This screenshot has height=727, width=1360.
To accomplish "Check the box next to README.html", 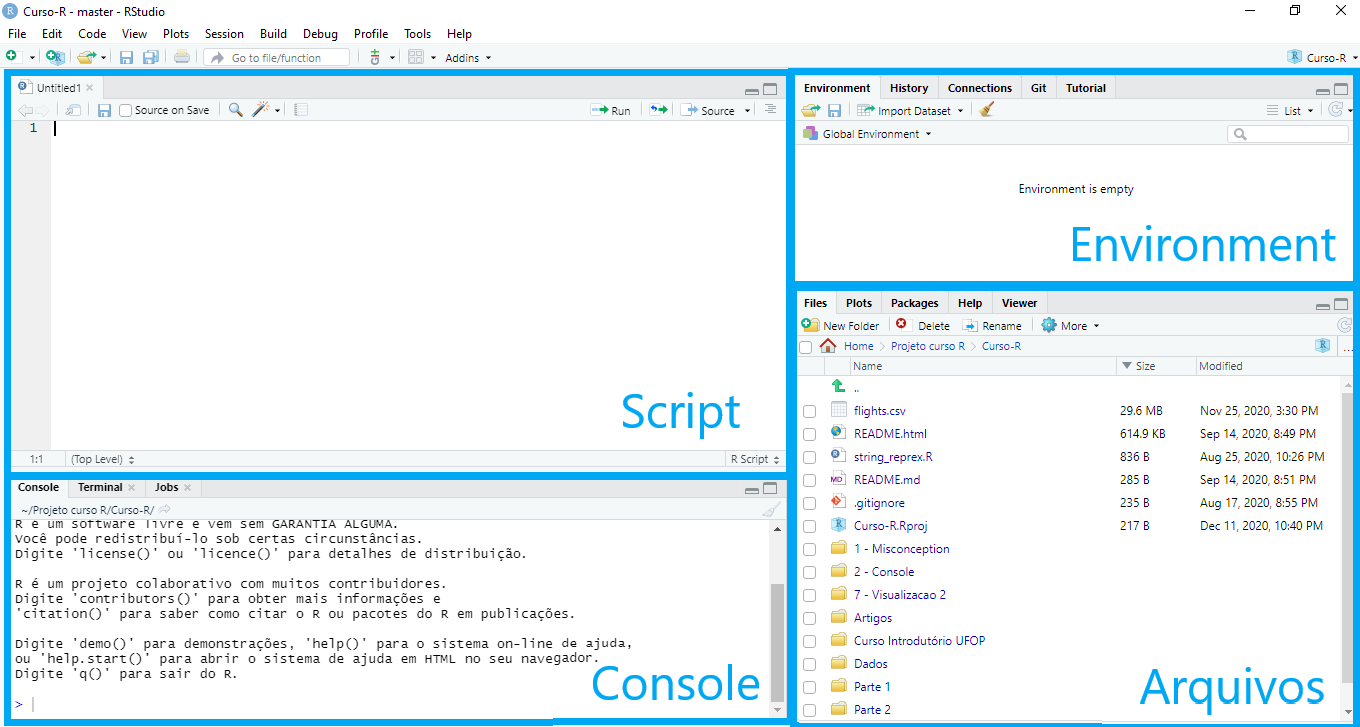I will click(x=809, y=434).
